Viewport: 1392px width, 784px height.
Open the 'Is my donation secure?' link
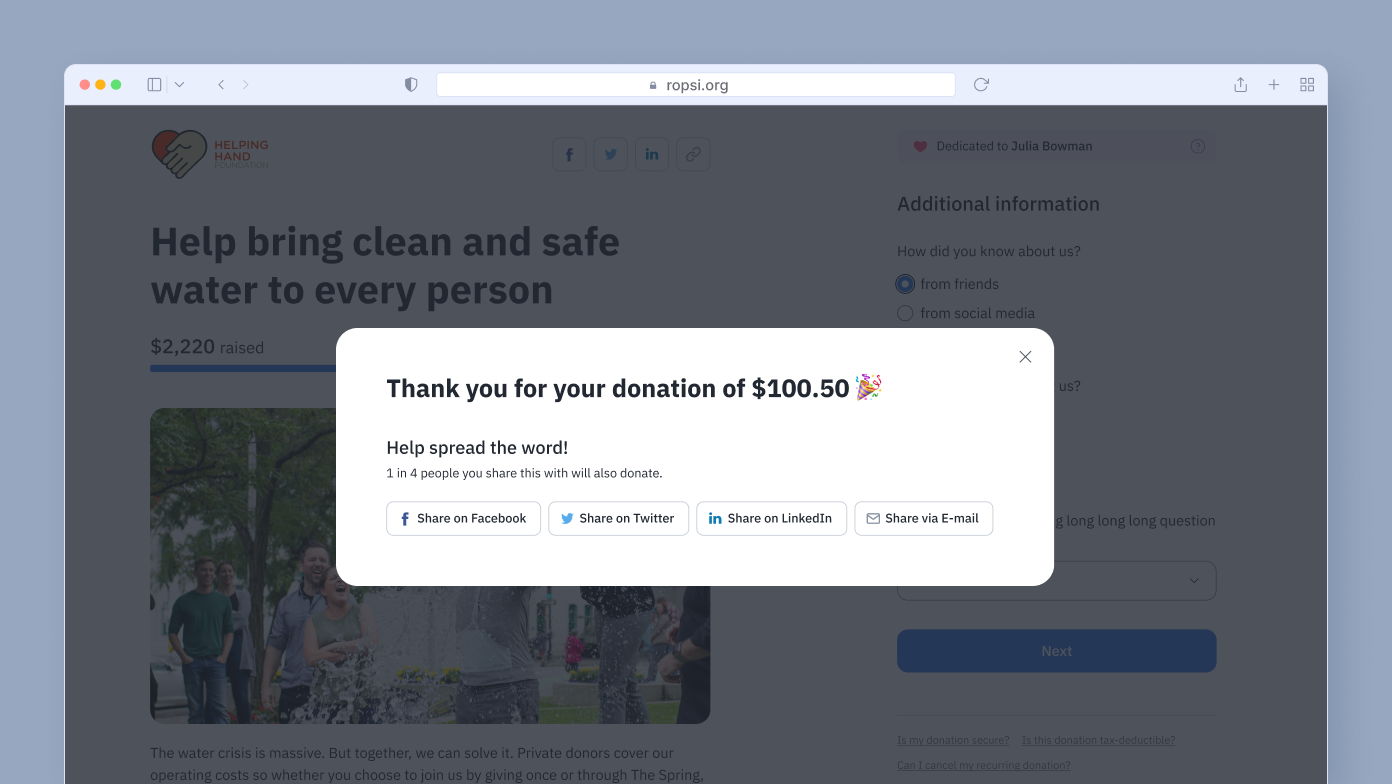(x=953, y=740)
